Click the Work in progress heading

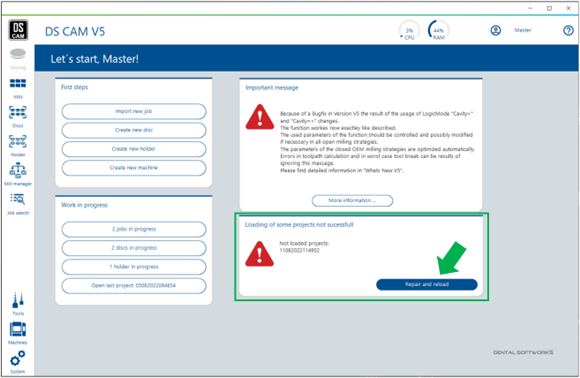(x=84, y=205)
